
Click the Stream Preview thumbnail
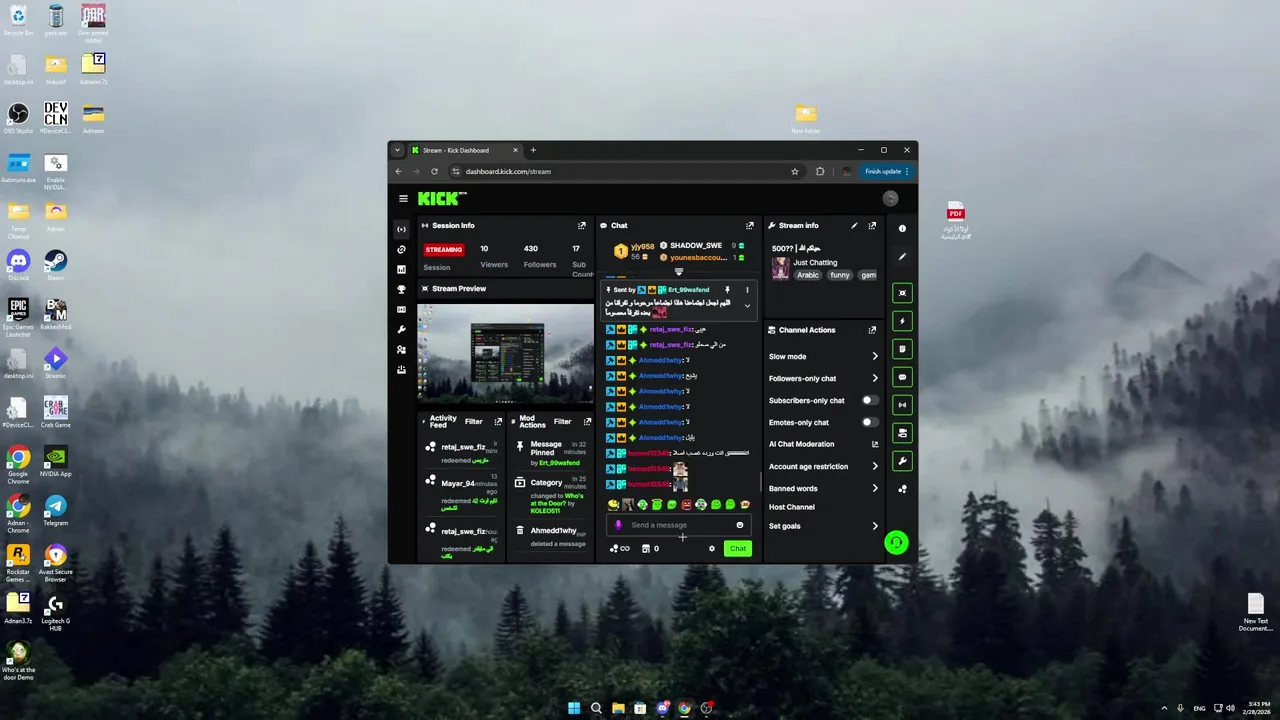click(505, 353)
